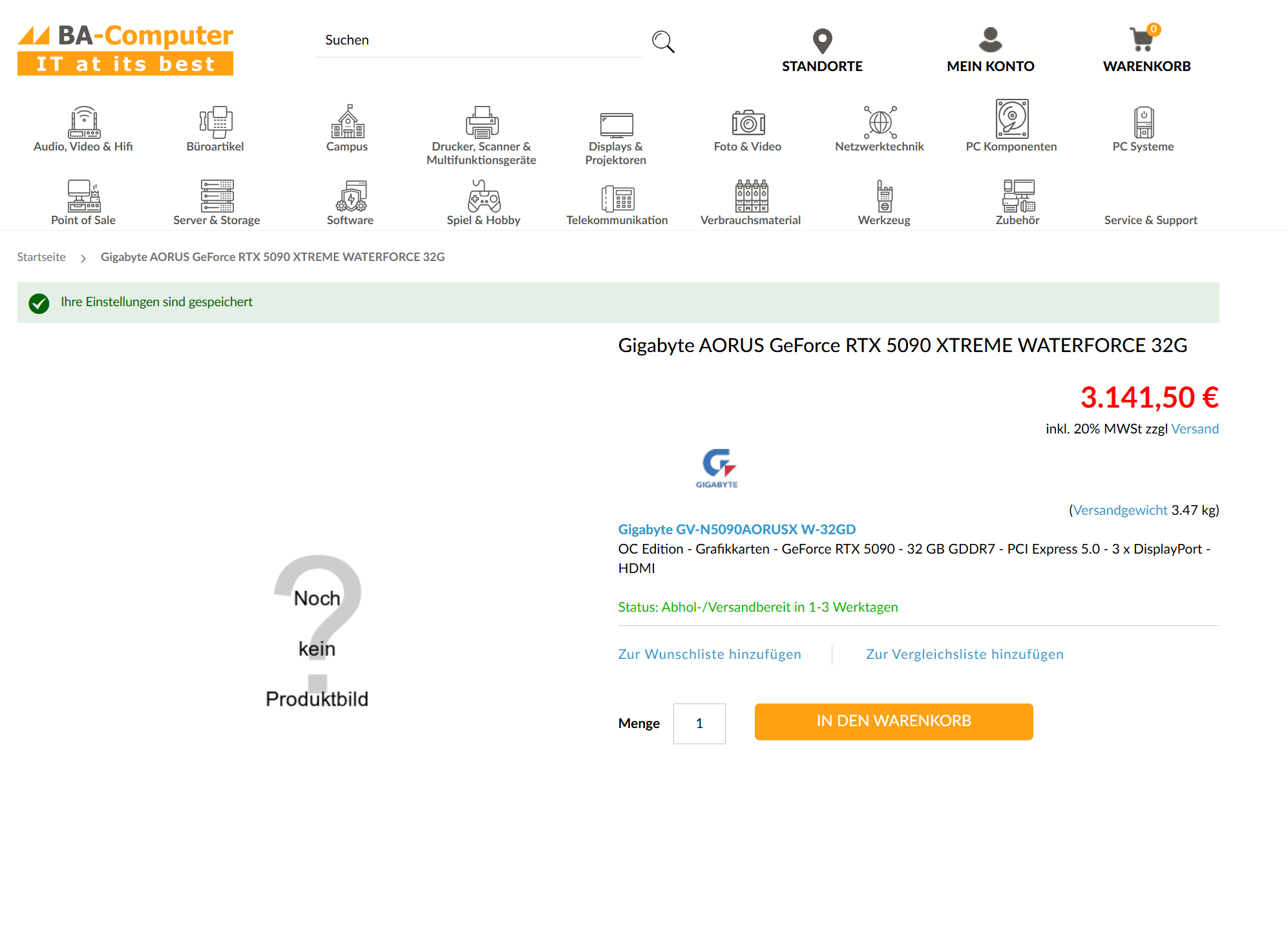Add product via In den Warenkorb button
The width and height of the screenshot is (1288, 927).
[893, 722]
